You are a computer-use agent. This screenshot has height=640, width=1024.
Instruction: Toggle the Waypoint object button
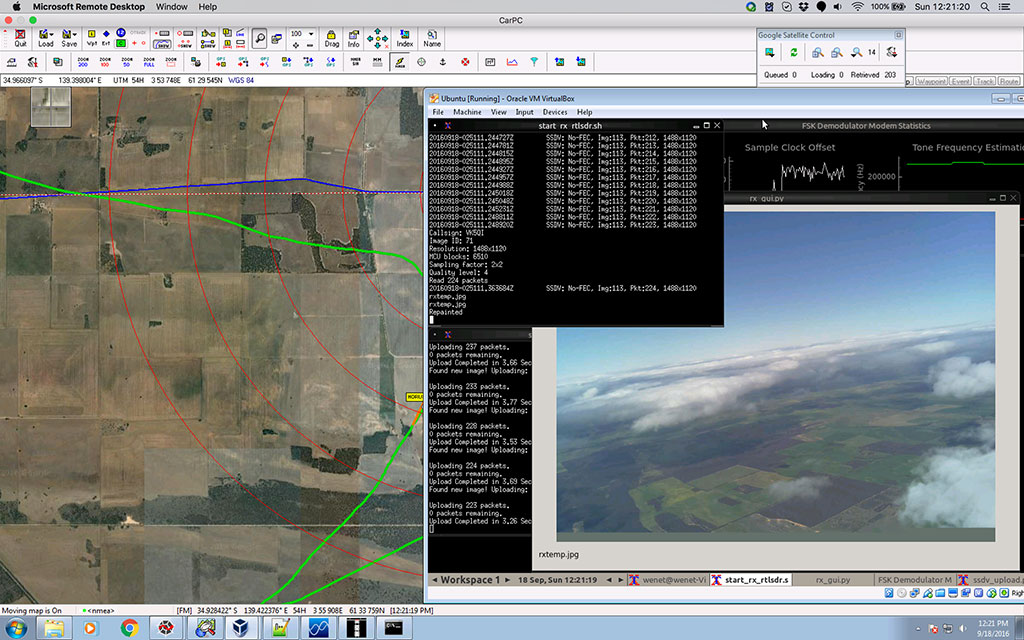(x=931, y=82)
